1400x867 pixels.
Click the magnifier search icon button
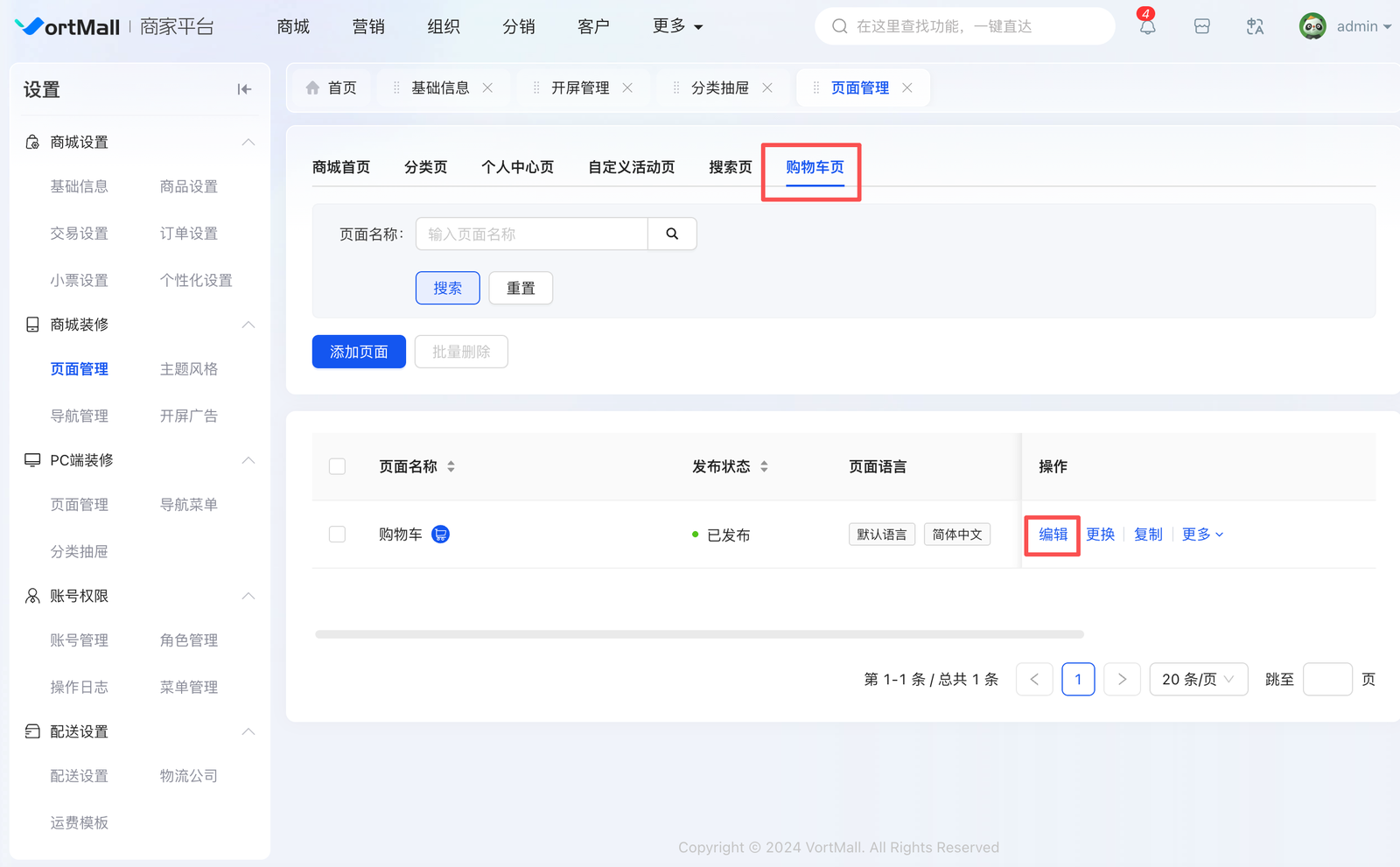click(672, 234)
